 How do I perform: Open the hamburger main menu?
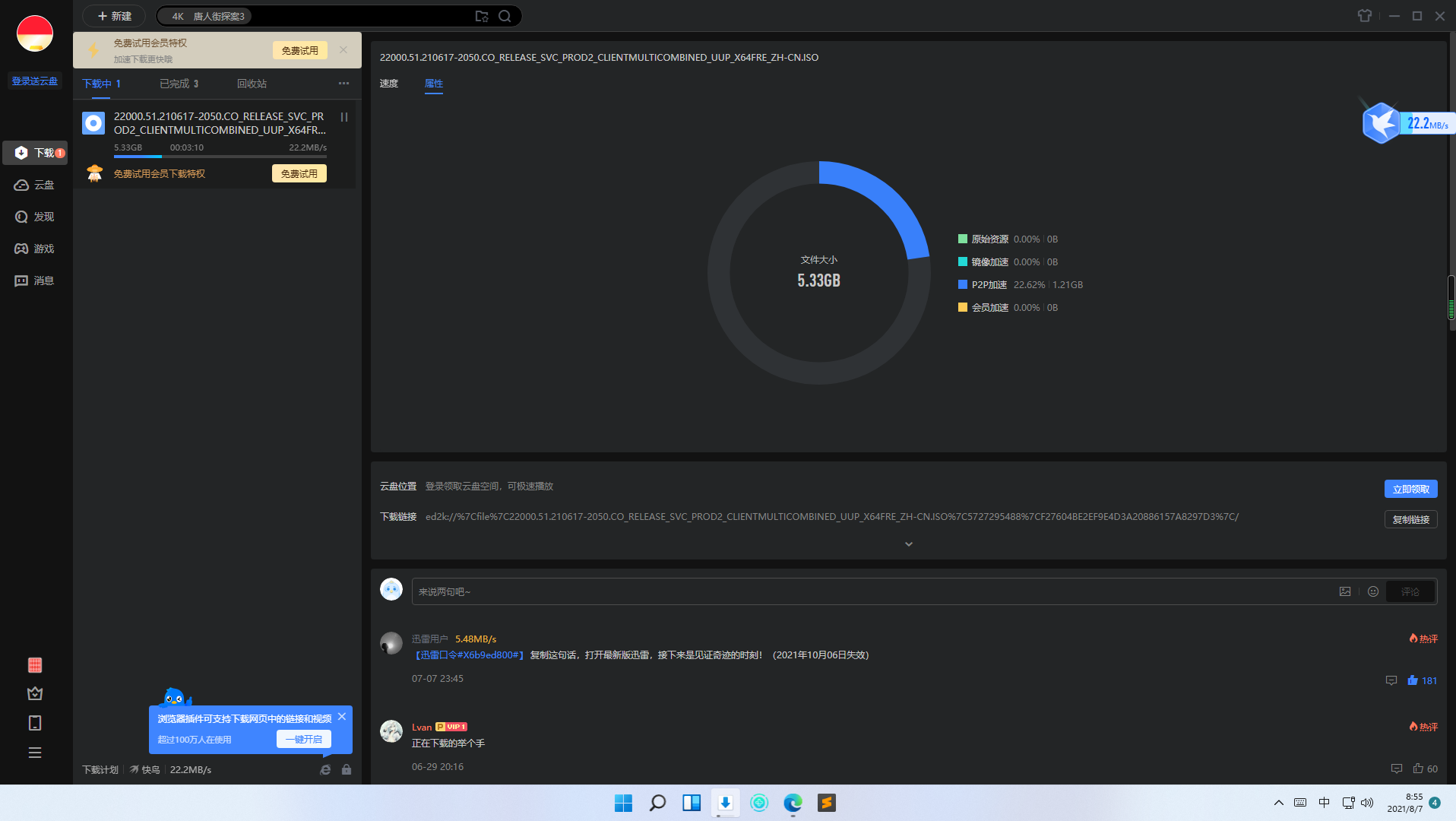(35, 753)
